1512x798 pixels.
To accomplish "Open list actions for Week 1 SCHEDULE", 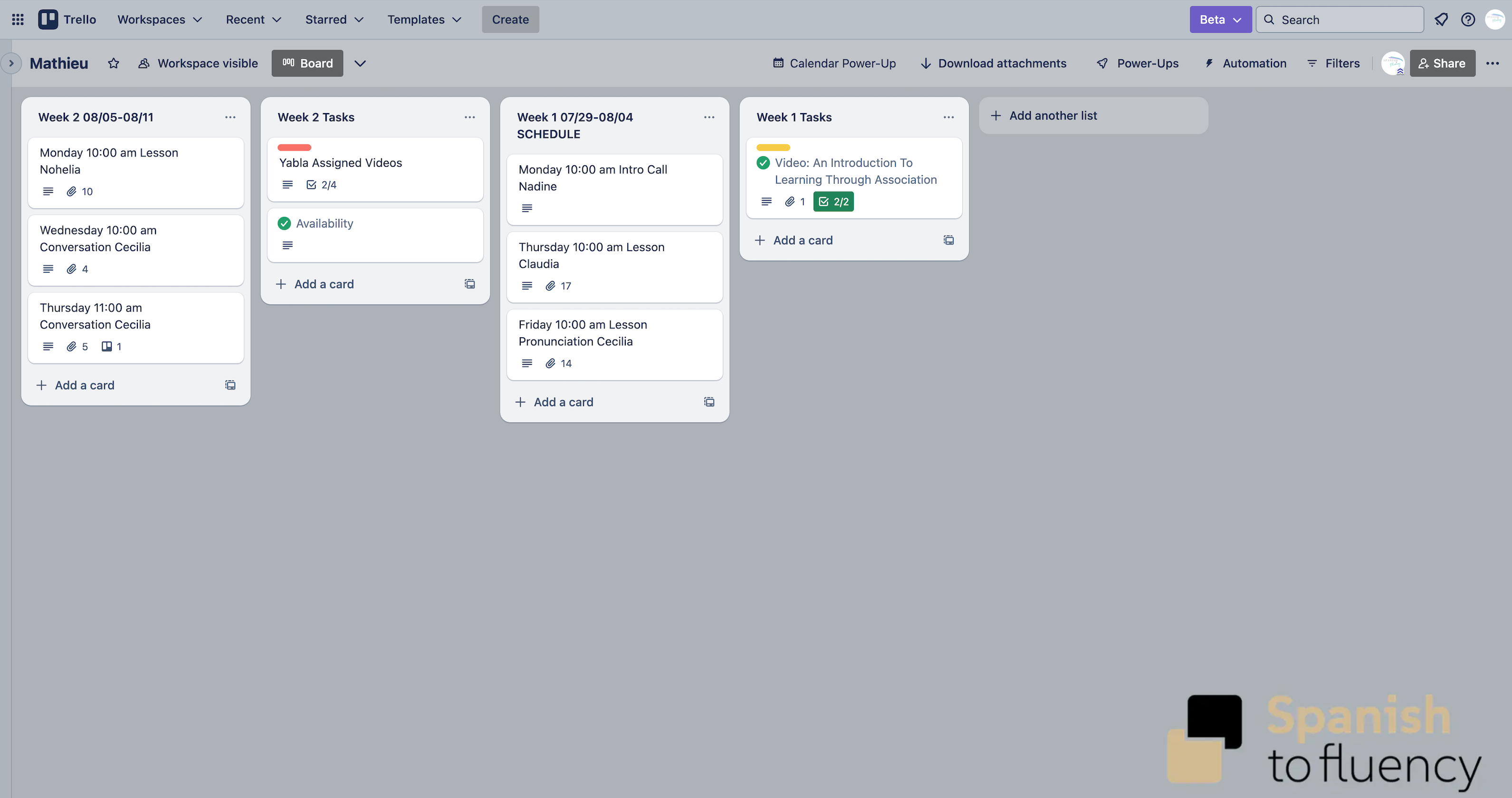I will click(x=709, y=117).
